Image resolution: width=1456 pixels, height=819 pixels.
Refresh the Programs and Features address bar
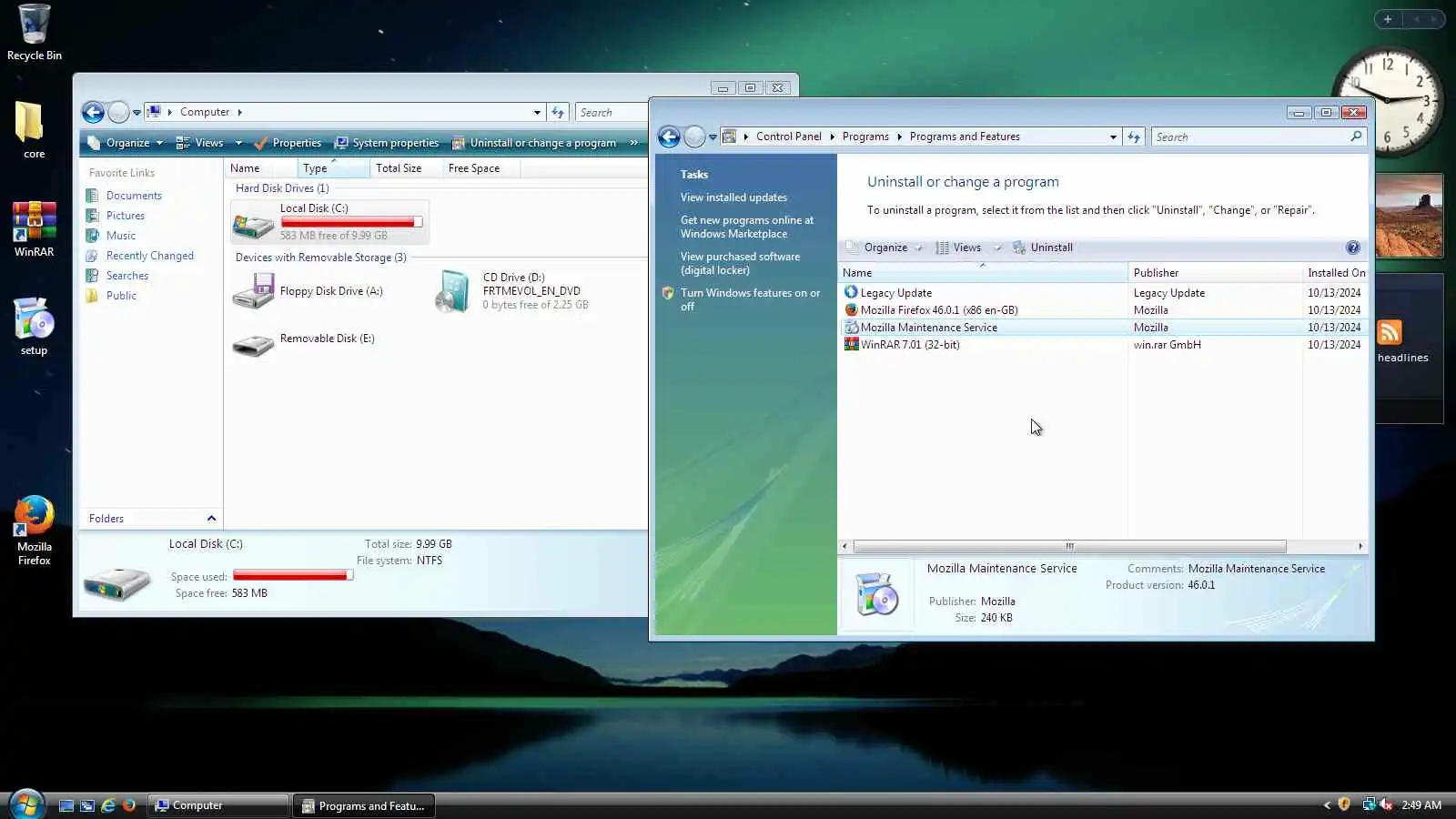[1134, 136]
